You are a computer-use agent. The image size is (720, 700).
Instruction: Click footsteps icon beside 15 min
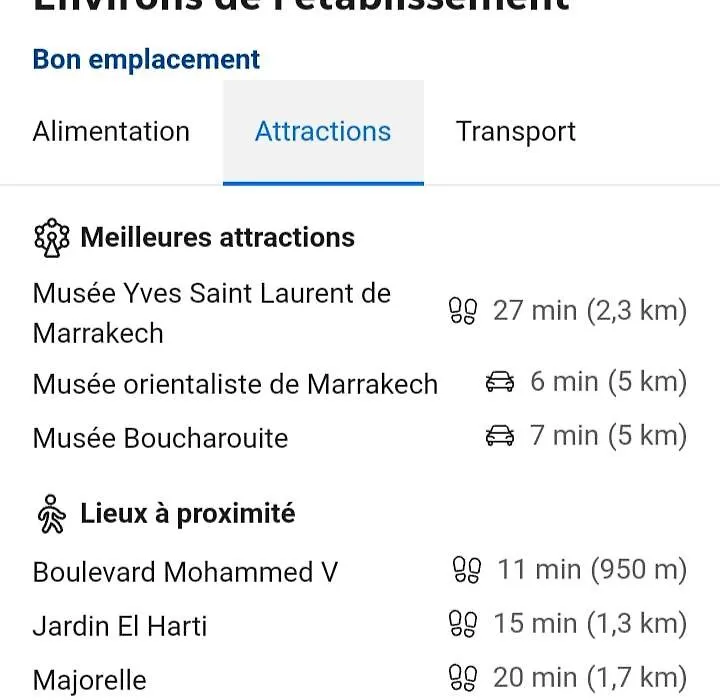point(462,624)
